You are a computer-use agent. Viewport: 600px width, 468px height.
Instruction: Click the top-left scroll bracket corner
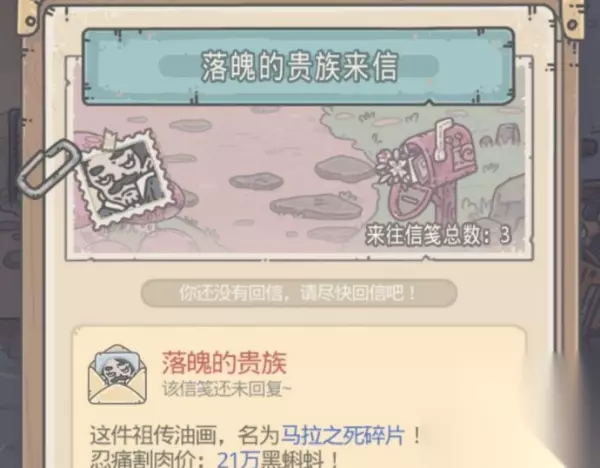[29, 15]
